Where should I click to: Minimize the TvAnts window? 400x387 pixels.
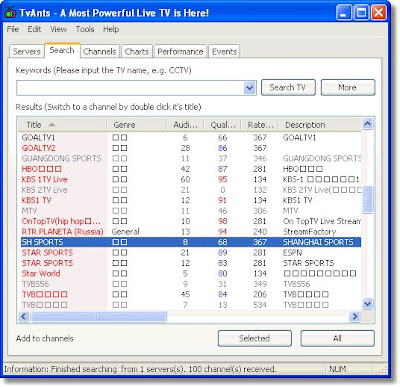pos(343,13)
